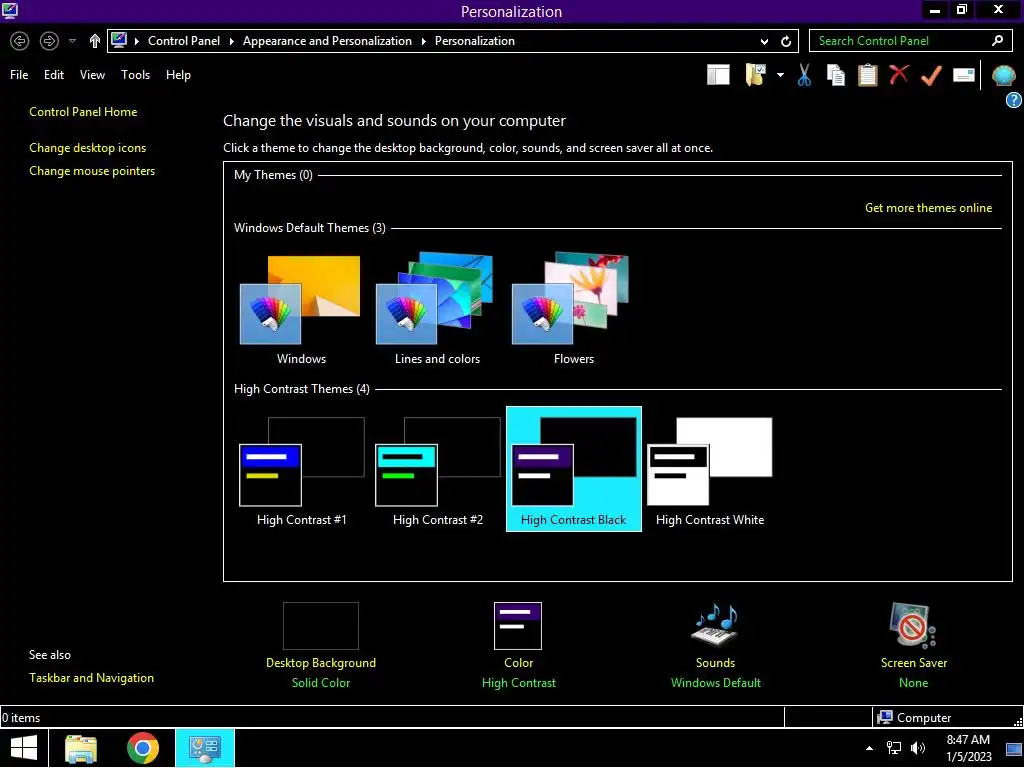1024x768 pixels.
Task: Click the volume speaker tray icon
Action: coord(918,748)
